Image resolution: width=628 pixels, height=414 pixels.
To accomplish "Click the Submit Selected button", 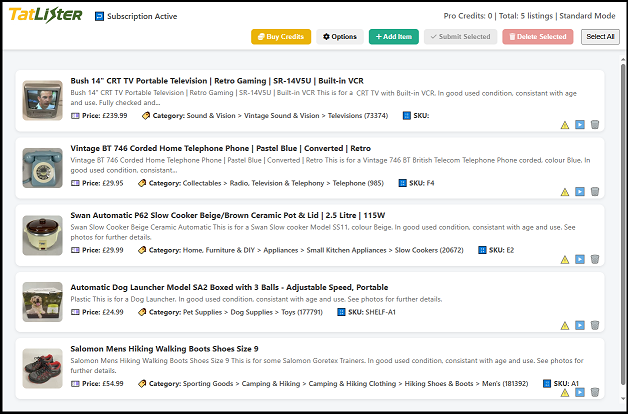I will point(461,36).
